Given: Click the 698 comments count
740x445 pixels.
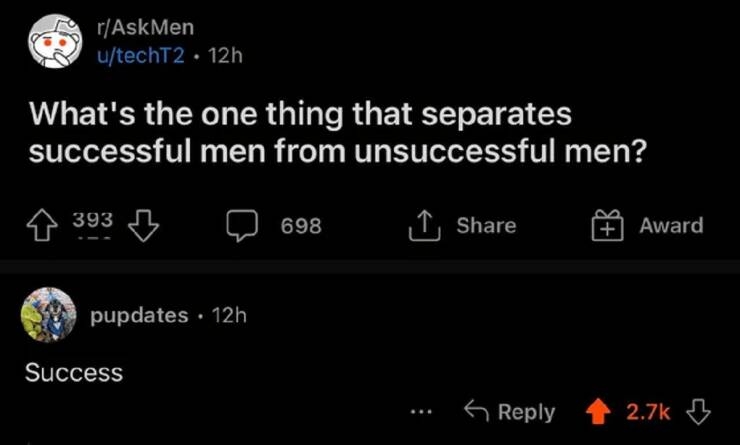Looking at the screenshot, I should [x=300, y=227].
